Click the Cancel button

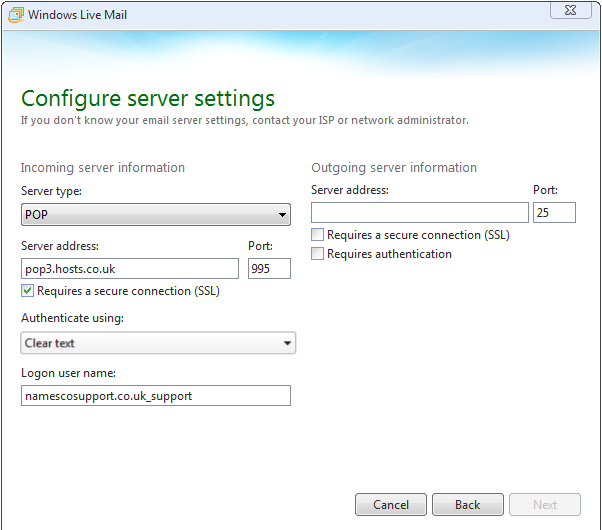pos(391,504)
